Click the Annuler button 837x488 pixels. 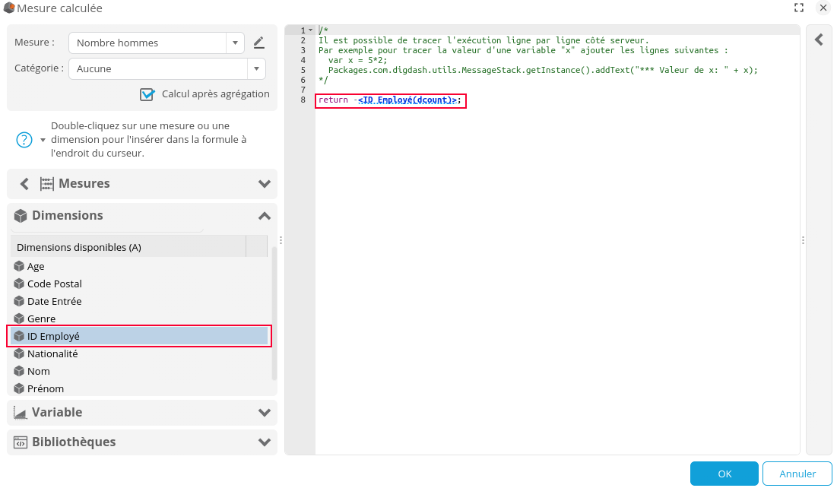click(x=797, y=473)
